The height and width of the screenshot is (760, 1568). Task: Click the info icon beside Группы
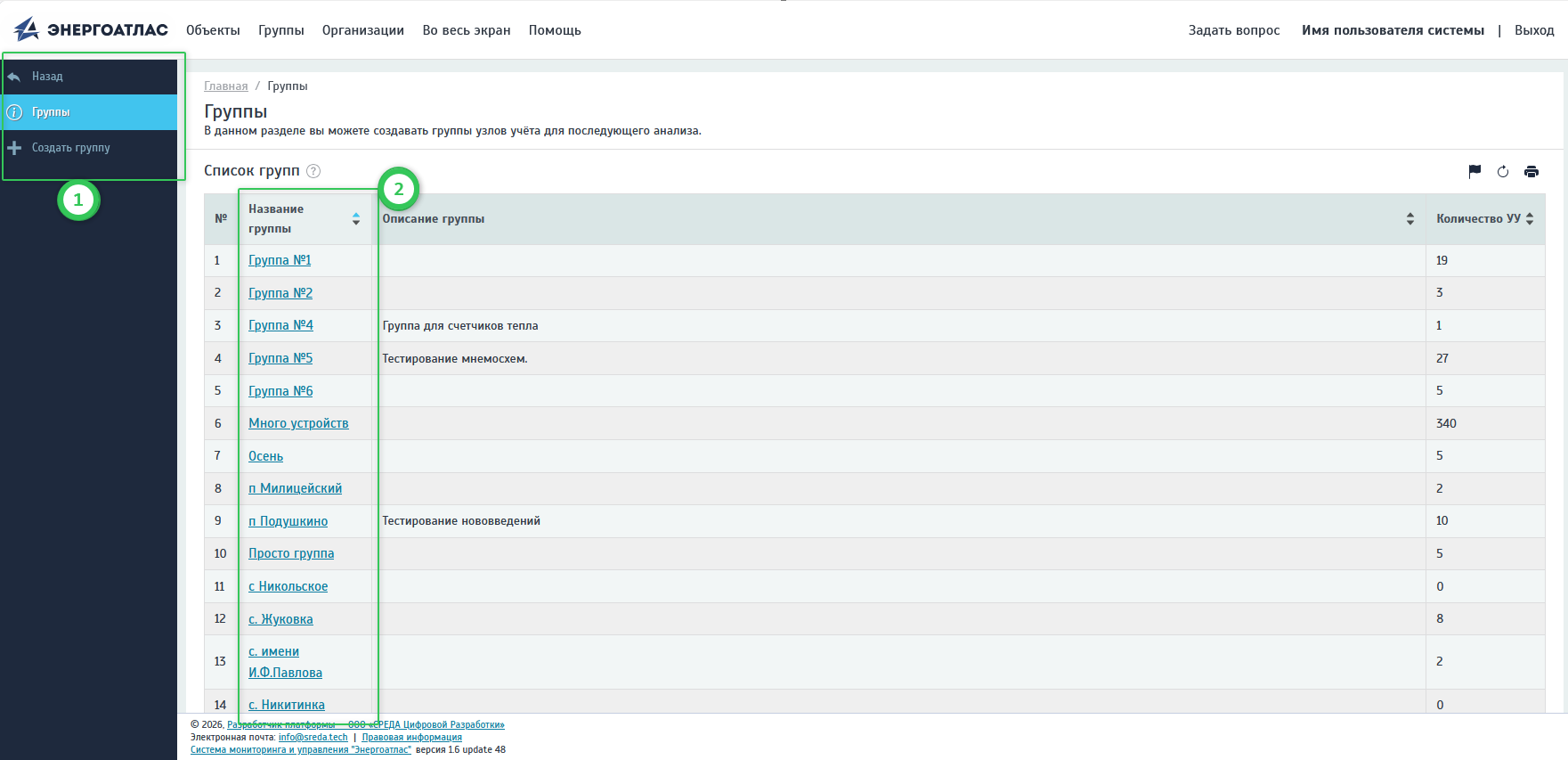point(14,112)
